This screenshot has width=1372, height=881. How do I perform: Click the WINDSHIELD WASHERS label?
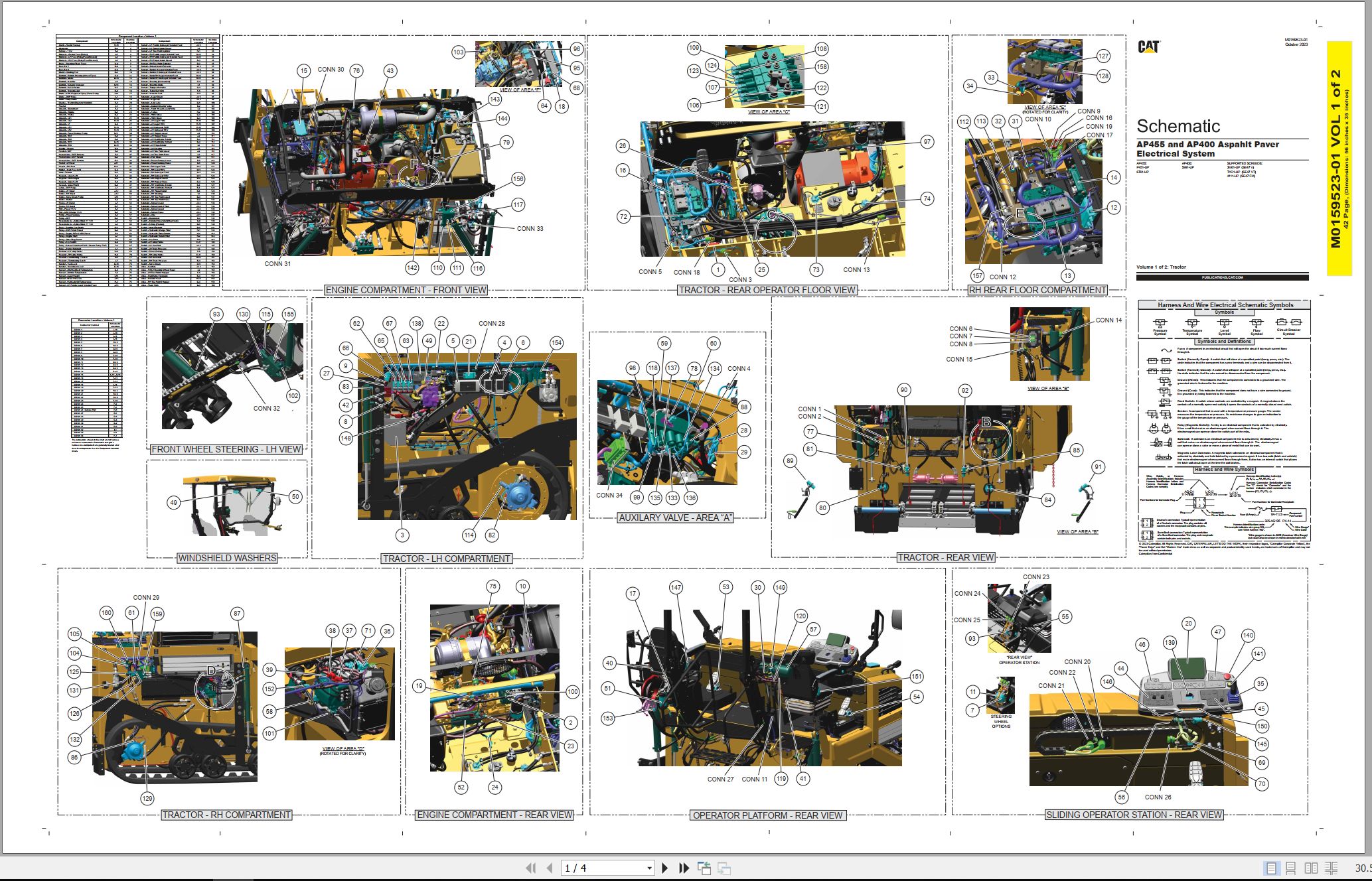[227, 558]
